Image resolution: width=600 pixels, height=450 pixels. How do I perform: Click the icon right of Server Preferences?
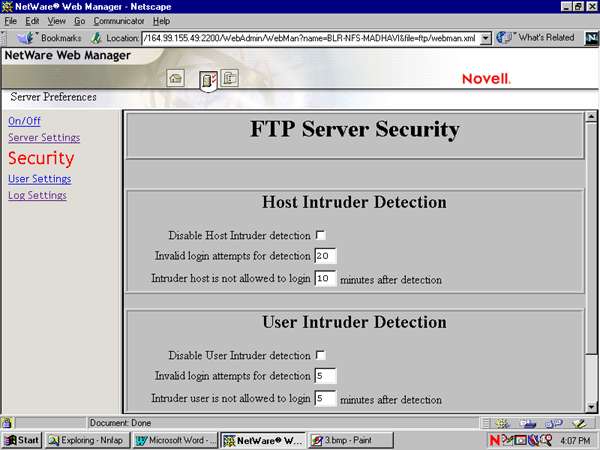coord(230,78)
